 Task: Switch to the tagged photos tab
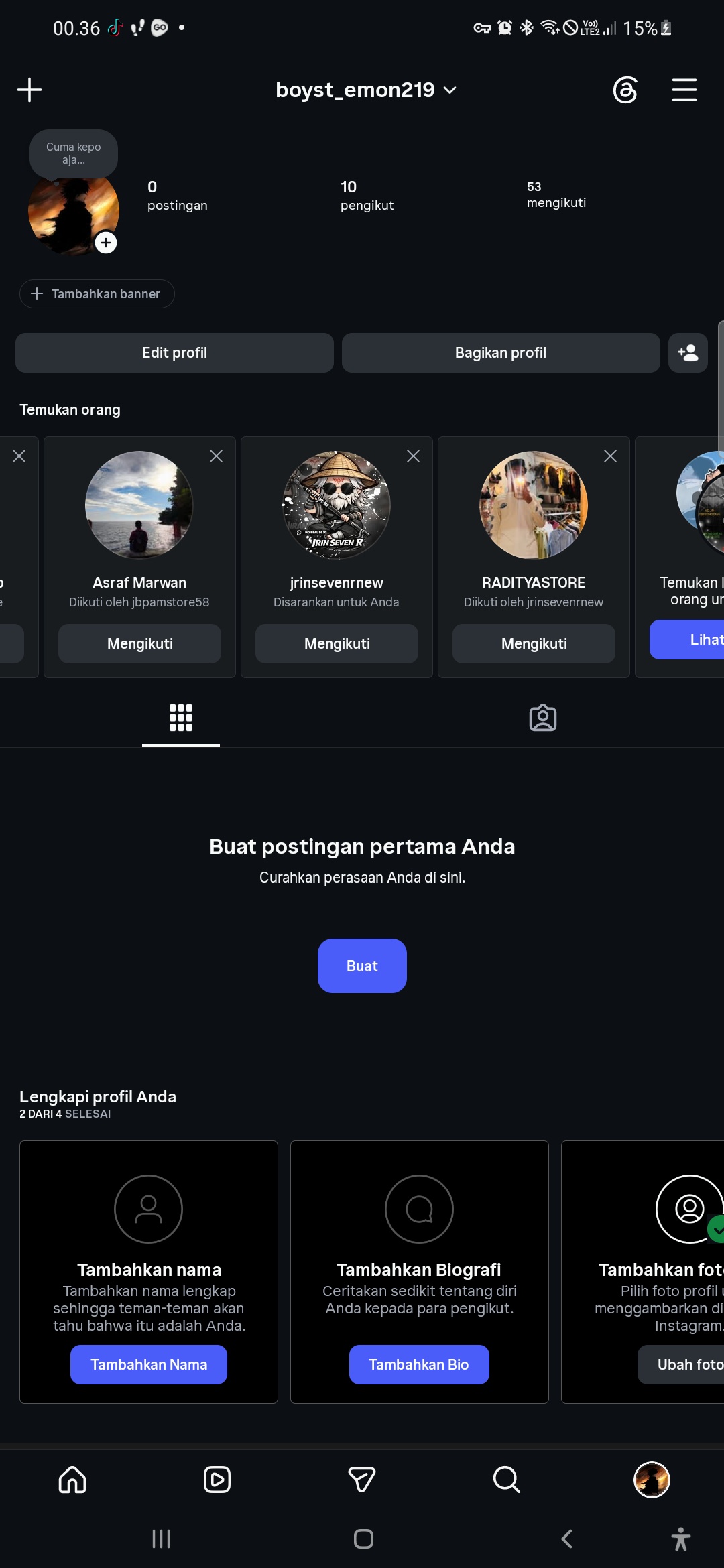(x=543, y=718)
